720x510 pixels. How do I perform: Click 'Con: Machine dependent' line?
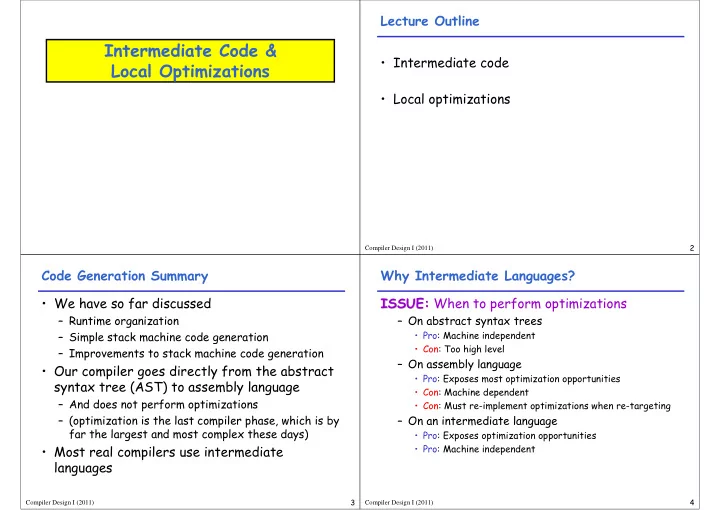(x=475, y=392)
